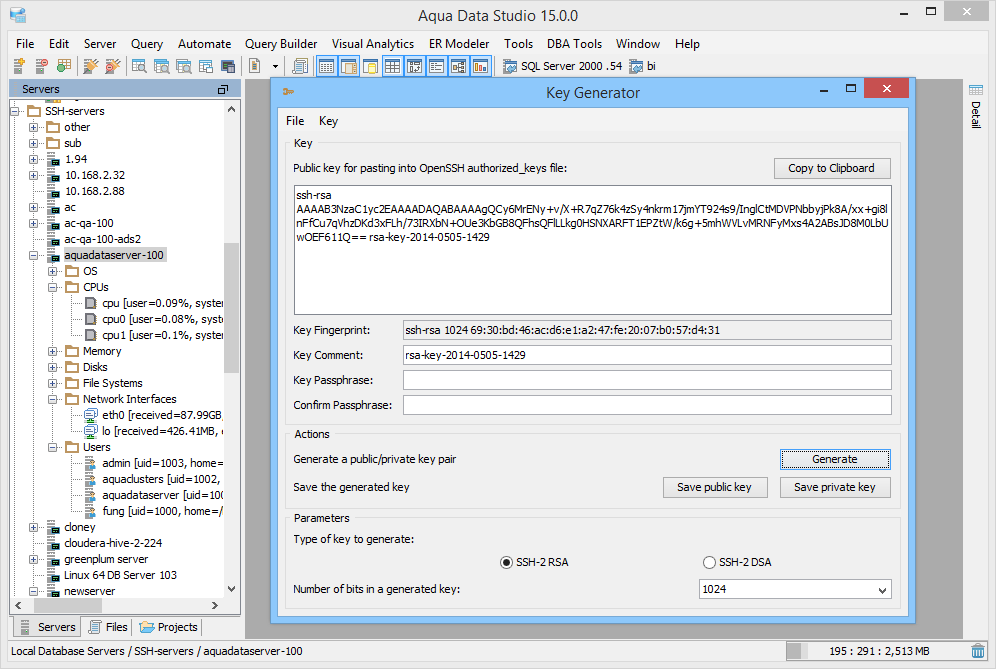Viewport: 996px width, 669px height.
Task: Click the Save public key button
Action: tap(715, 487)
